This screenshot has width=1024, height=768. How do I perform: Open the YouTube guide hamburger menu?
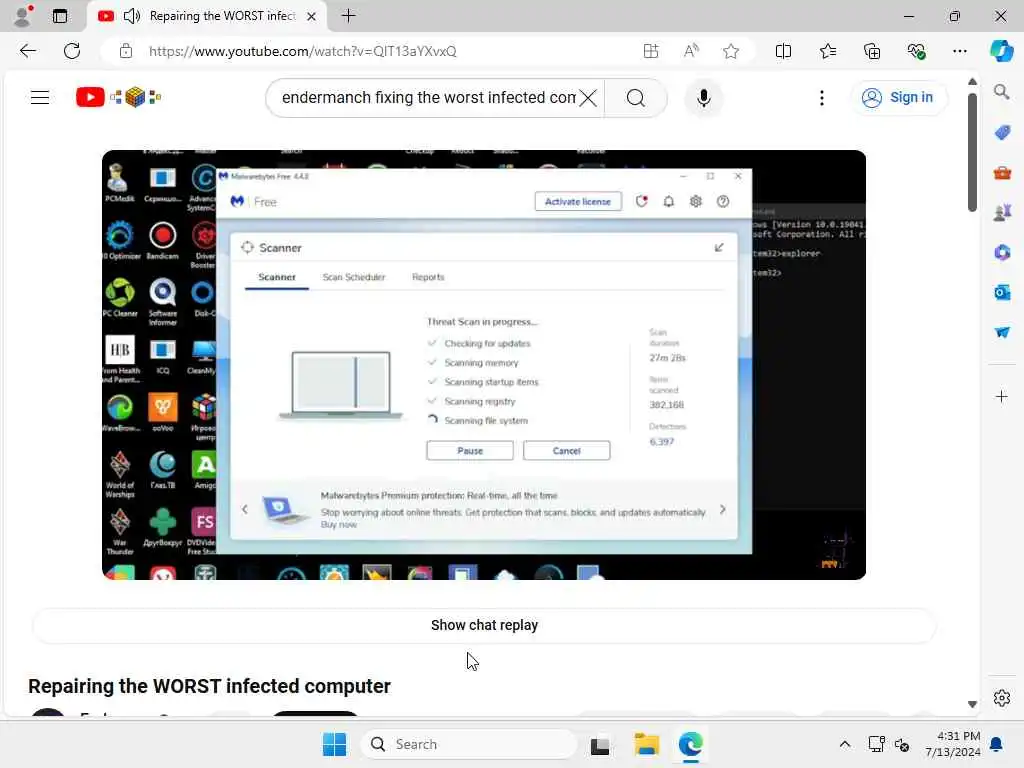tap(40, 97)
